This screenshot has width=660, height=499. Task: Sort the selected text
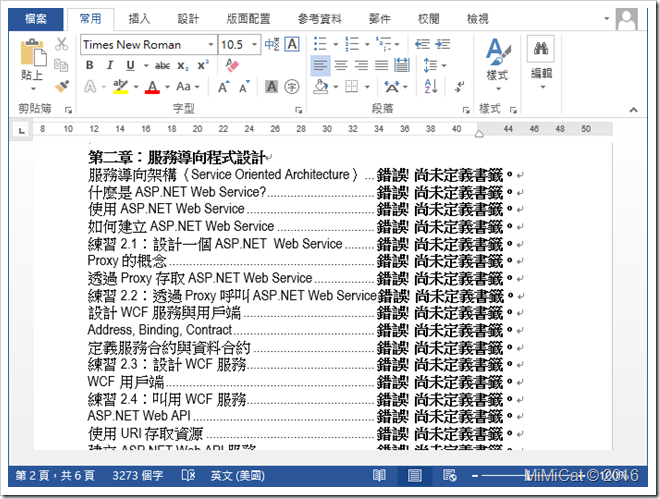coord(431,86)
